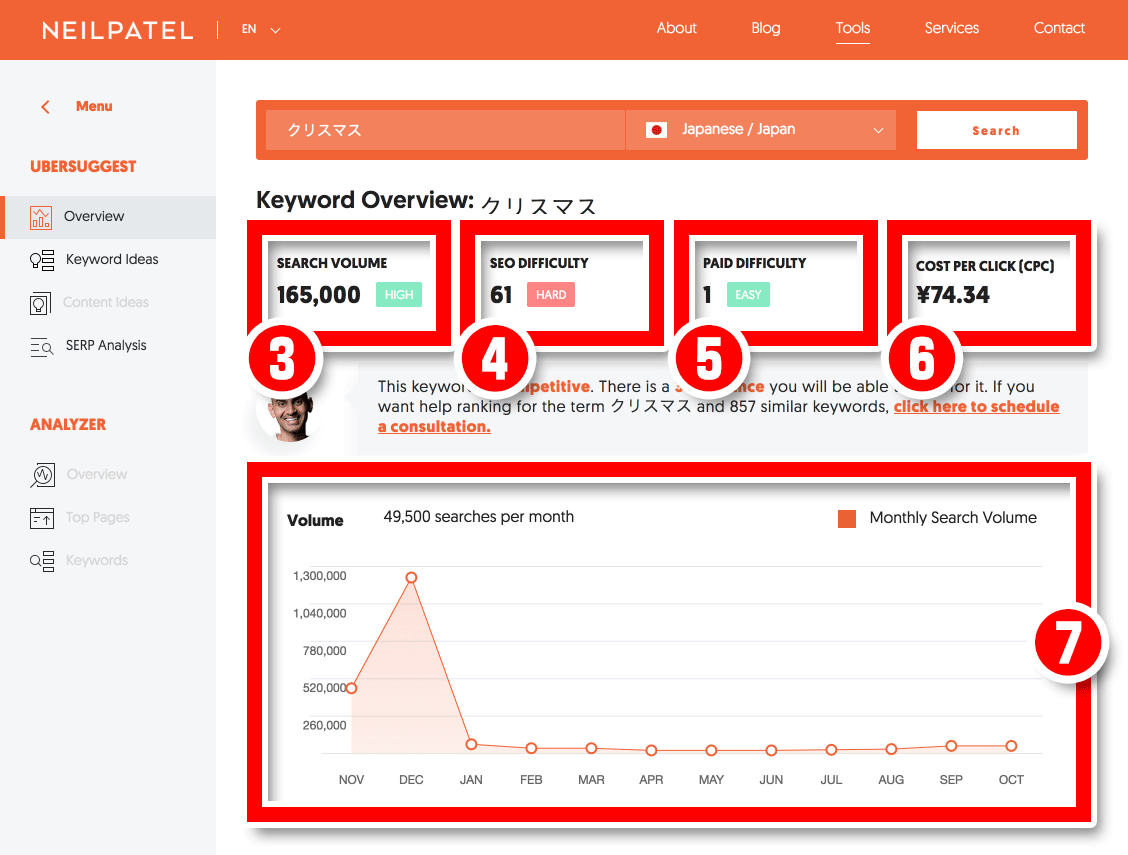The width and height of the screenshot is (1128, 855).
Task: Open Keywords under Analyzer
Action: pyautogui.click(x=96, y=561)
